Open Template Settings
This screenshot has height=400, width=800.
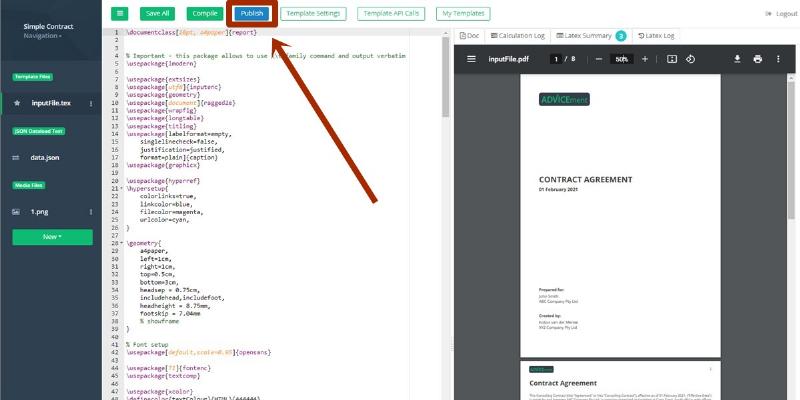coord(313,14)
